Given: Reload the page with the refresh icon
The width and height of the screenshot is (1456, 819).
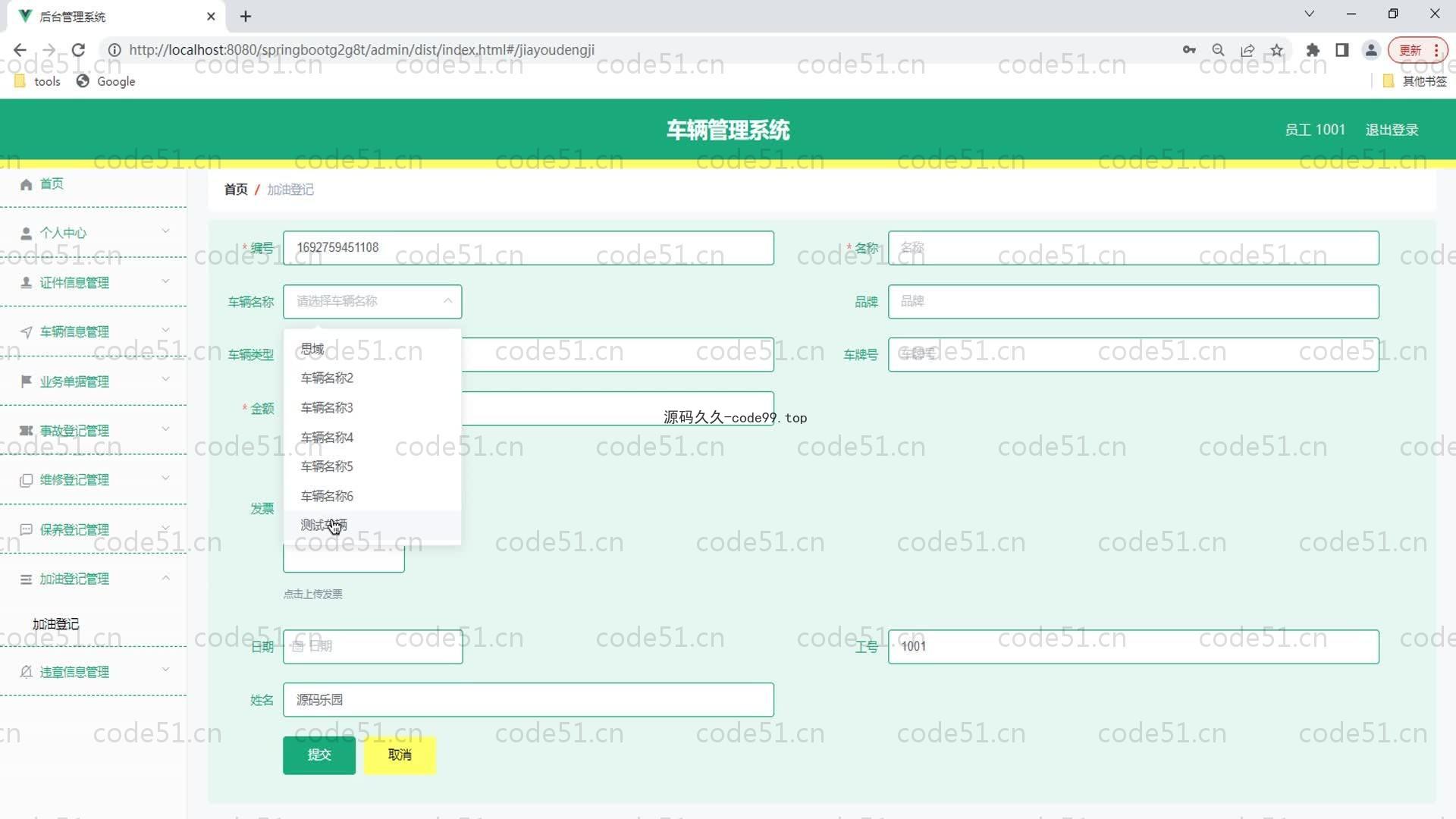Looking at the screenshot, I should 78,50.
